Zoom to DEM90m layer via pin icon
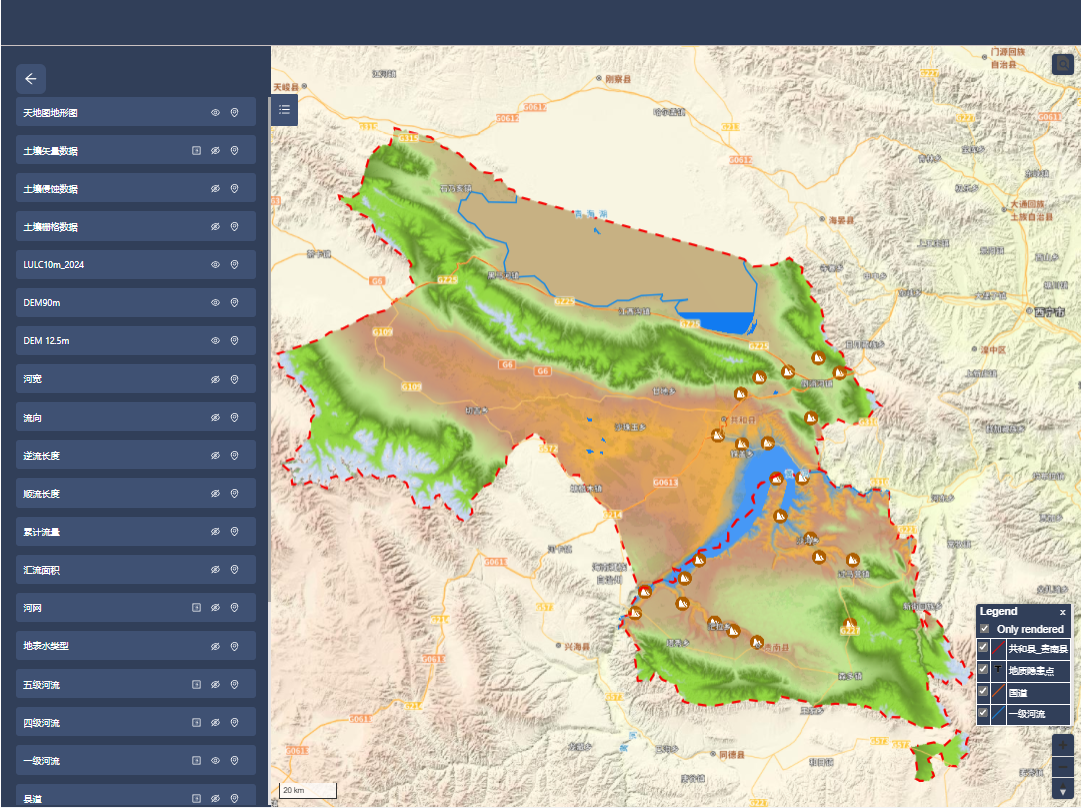Screen dimensions: 1081x808 point(235,303)
